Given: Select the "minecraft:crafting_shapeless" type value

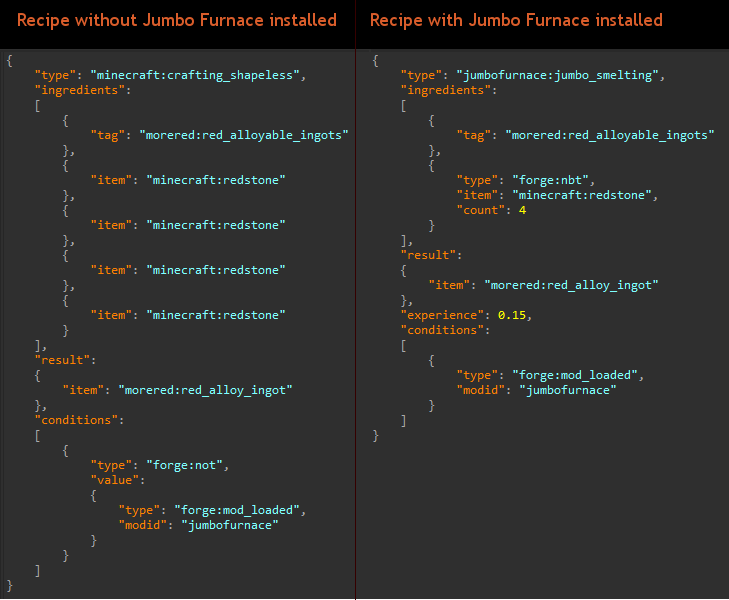Looking at the screenshot, I should pos(197,75).
